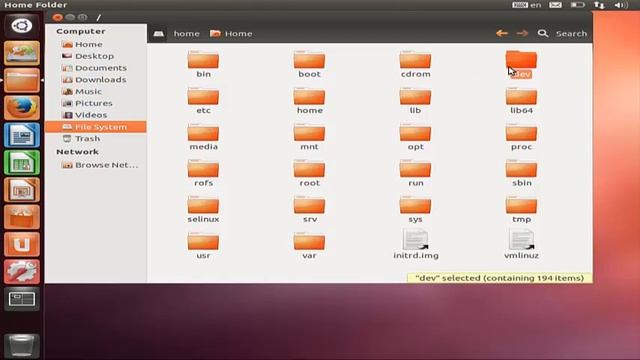Screen dimensions: 640x360
Task: Open the boot folder
Action: [309, 64]
